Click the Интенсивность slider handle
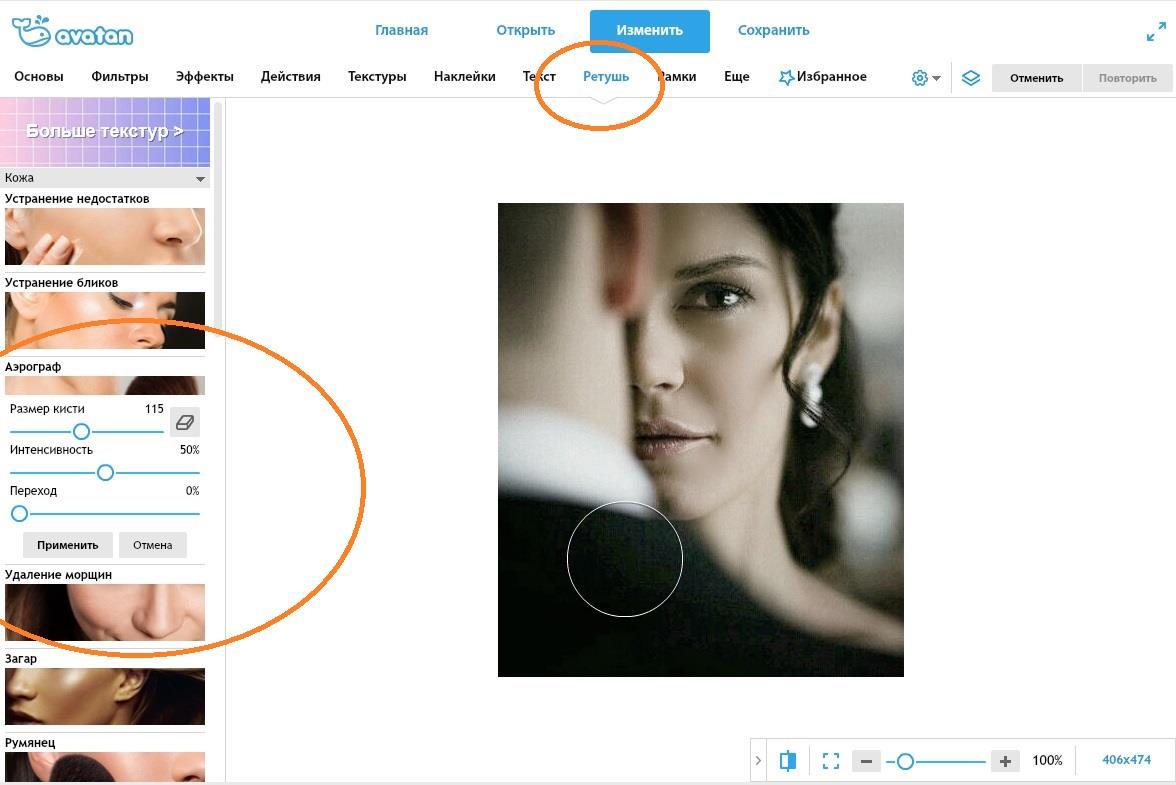Viewport: 1176px width, 785px height. [x=105, y=472]
